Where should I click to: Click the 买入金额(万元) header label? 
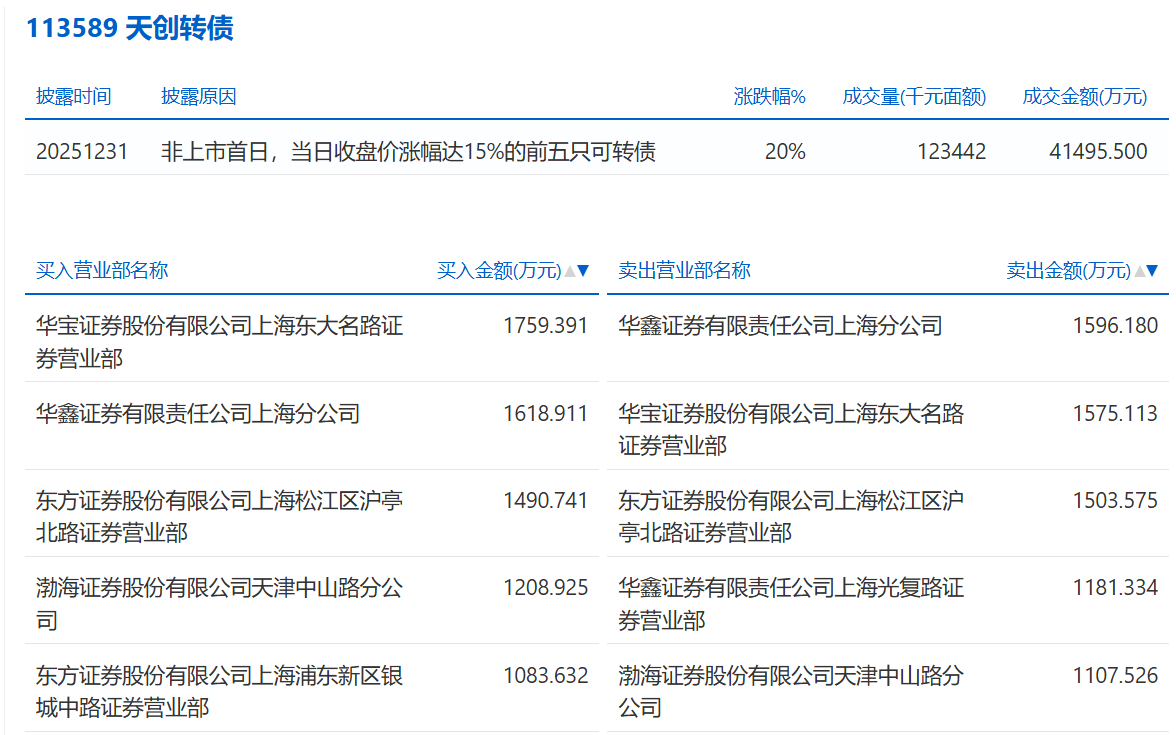pyautogui.click(x=499, y=271)
